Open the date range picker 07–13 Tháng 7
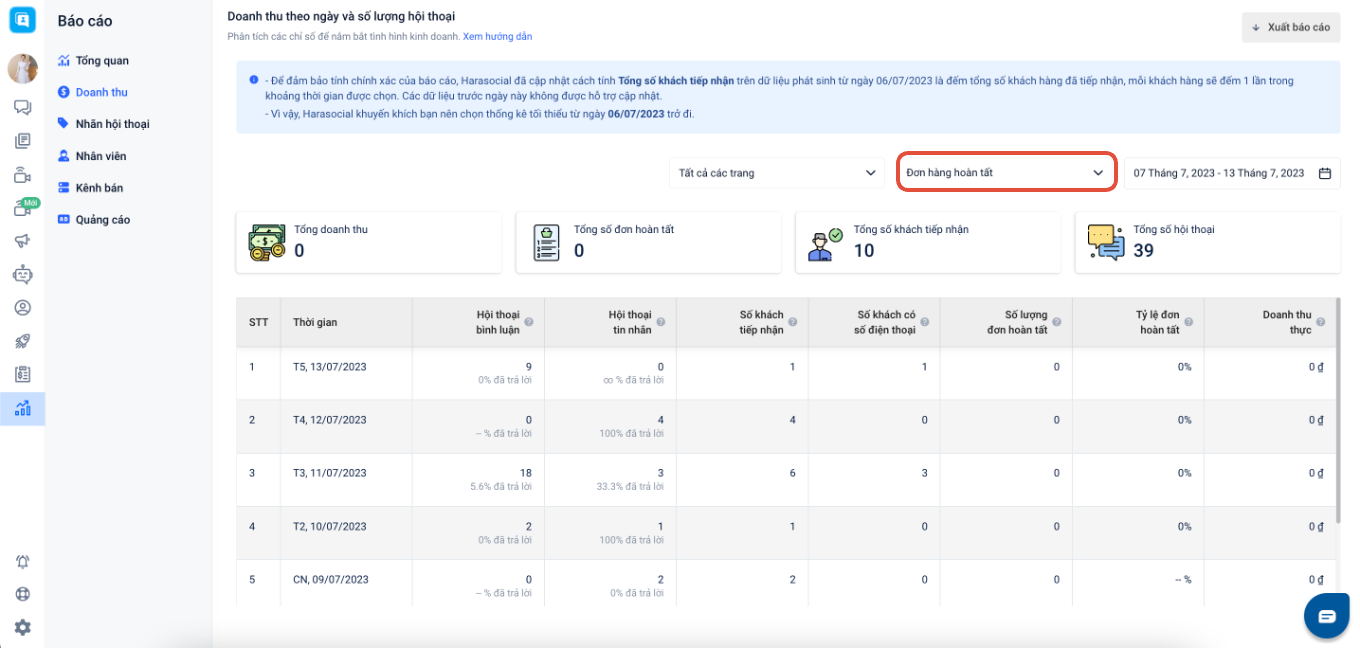The image size is (1360, 648). click(x=1231, y=173)
